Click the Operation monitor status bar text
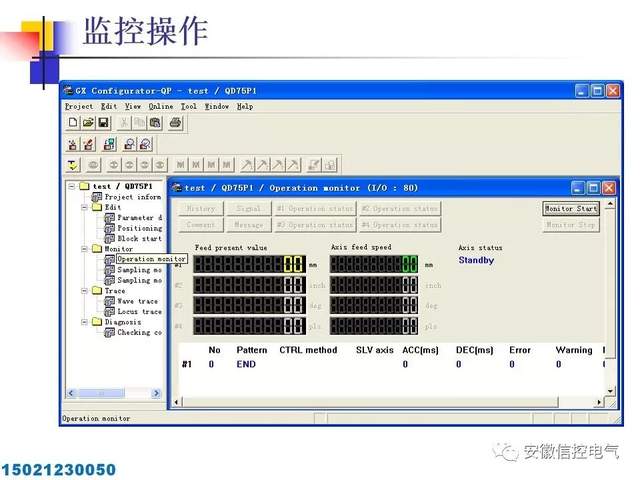The image size is (640, 480). 96,418
